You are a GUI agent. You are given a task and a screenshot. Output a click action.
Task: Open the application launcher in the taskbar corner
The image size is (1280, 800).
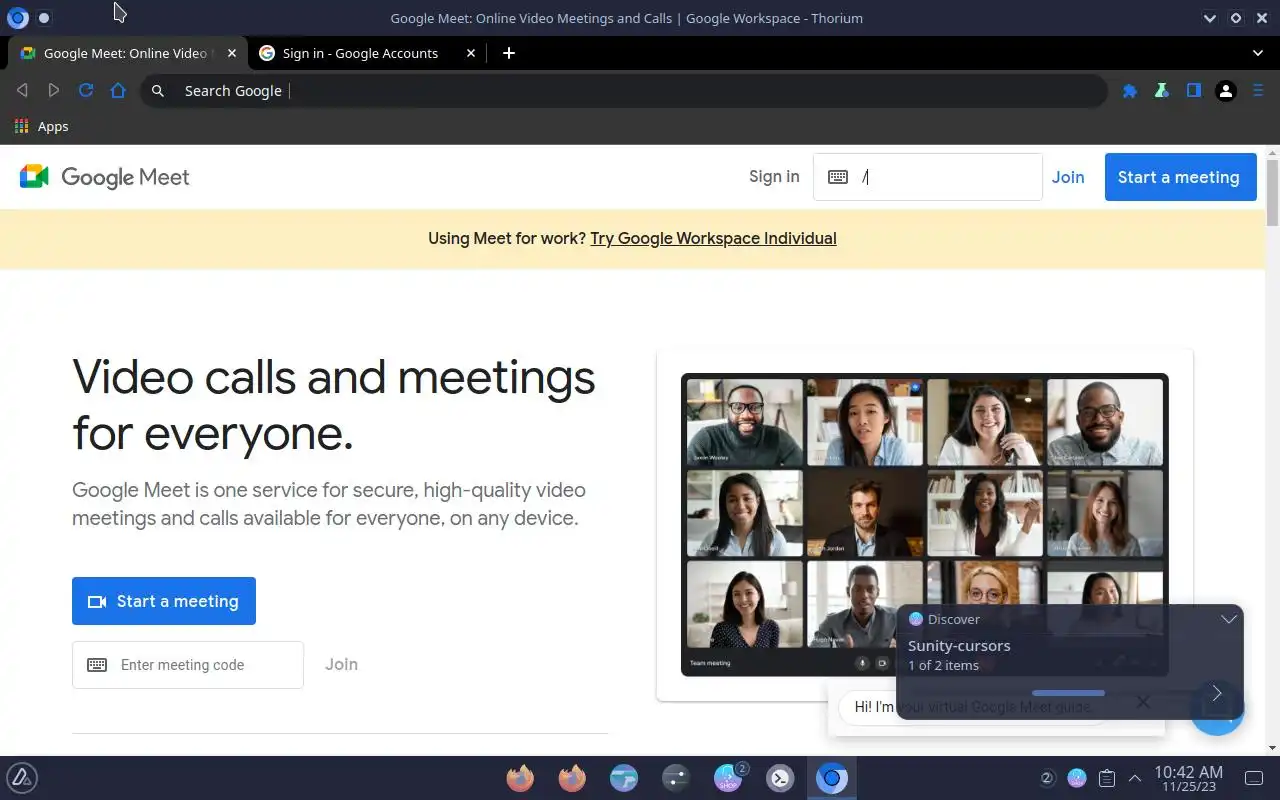[22, 778]
